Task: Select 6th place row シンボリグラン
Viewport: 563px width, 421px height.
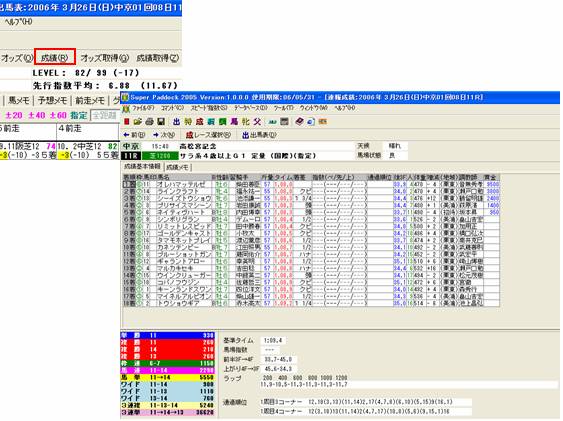Action: 311,219
